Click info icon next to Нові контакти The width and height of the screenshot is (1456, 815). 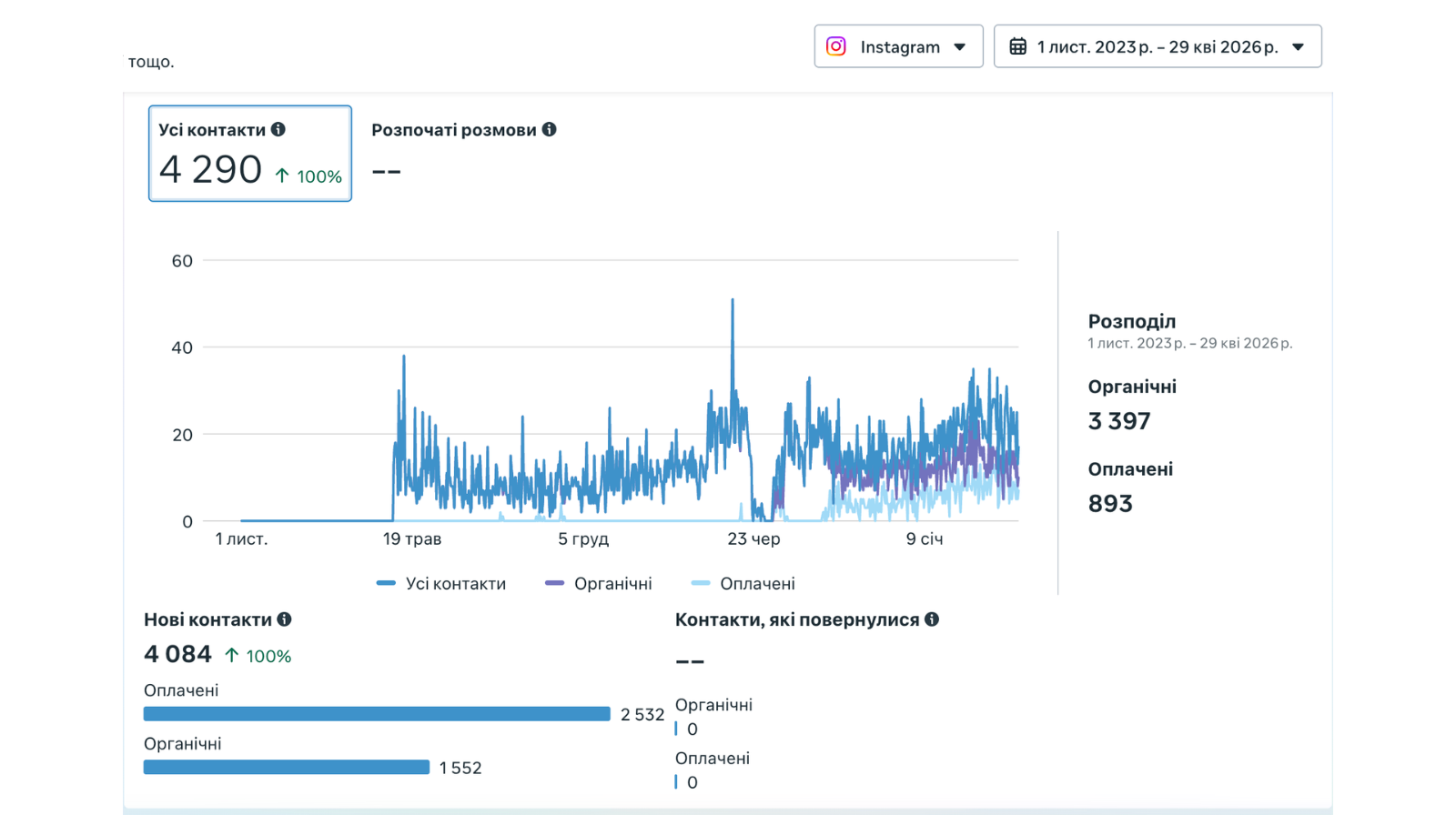[285, 619]
